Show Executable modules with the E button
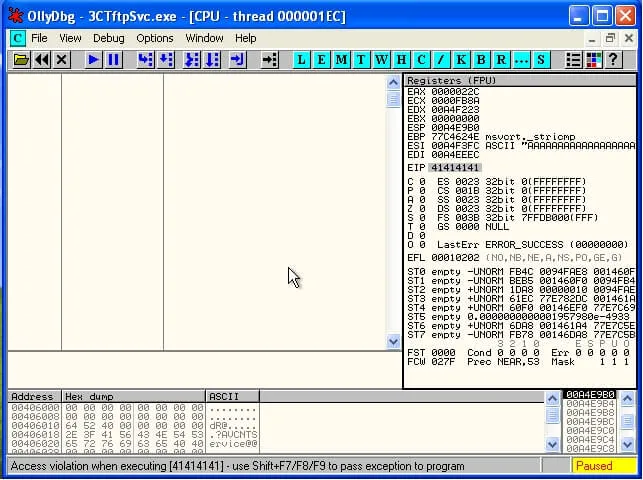The image size is (643, 480). point(321,60)
